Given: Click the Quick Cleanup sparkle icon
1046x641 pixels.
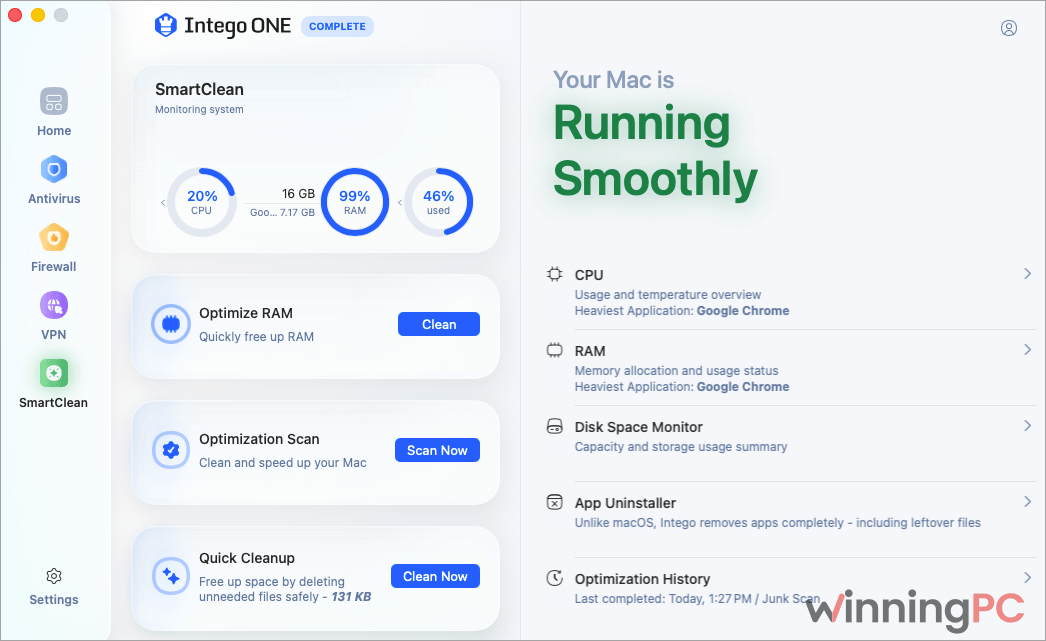Looking at the screenshot, I should (171, 576).
